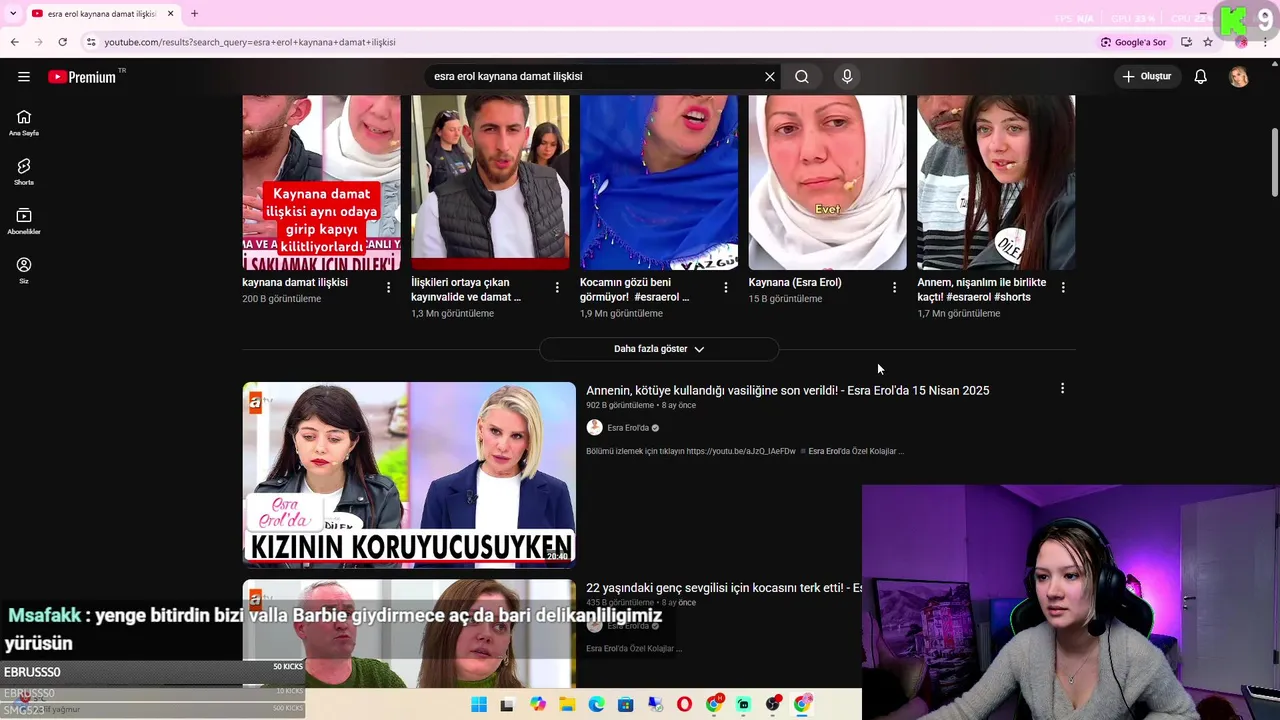Open Shorts in the sidebar

[24, 172]
